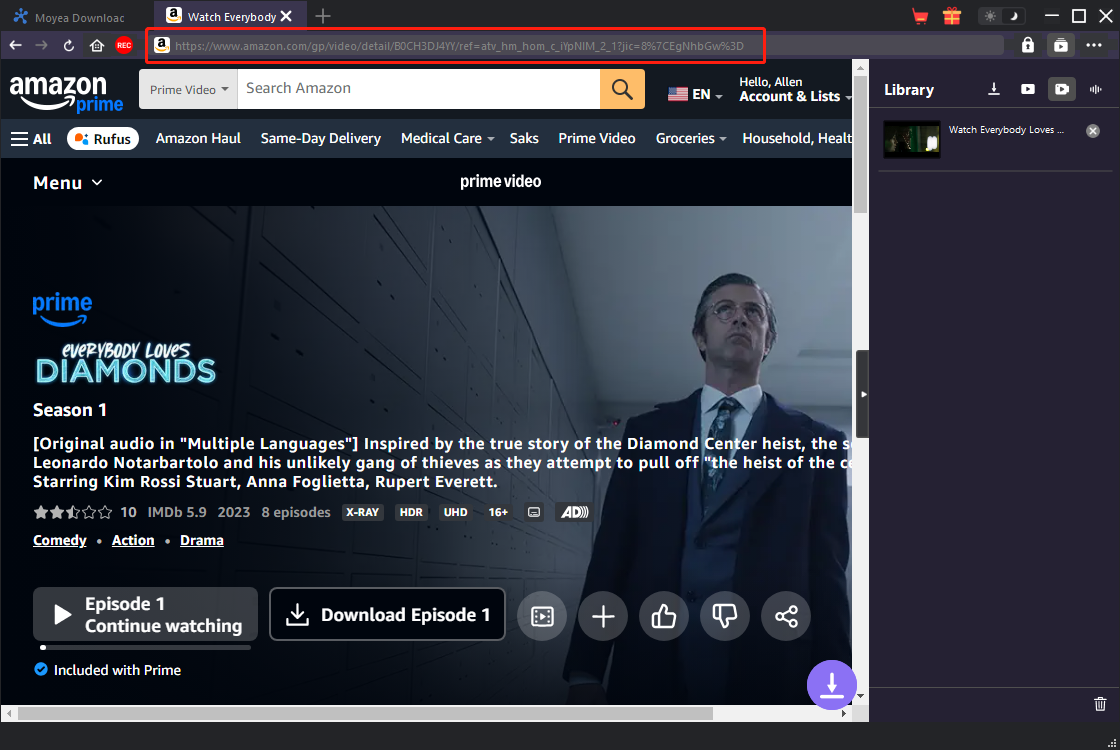
Task: Click the purple floating download button
Action: tap(831, 684)
